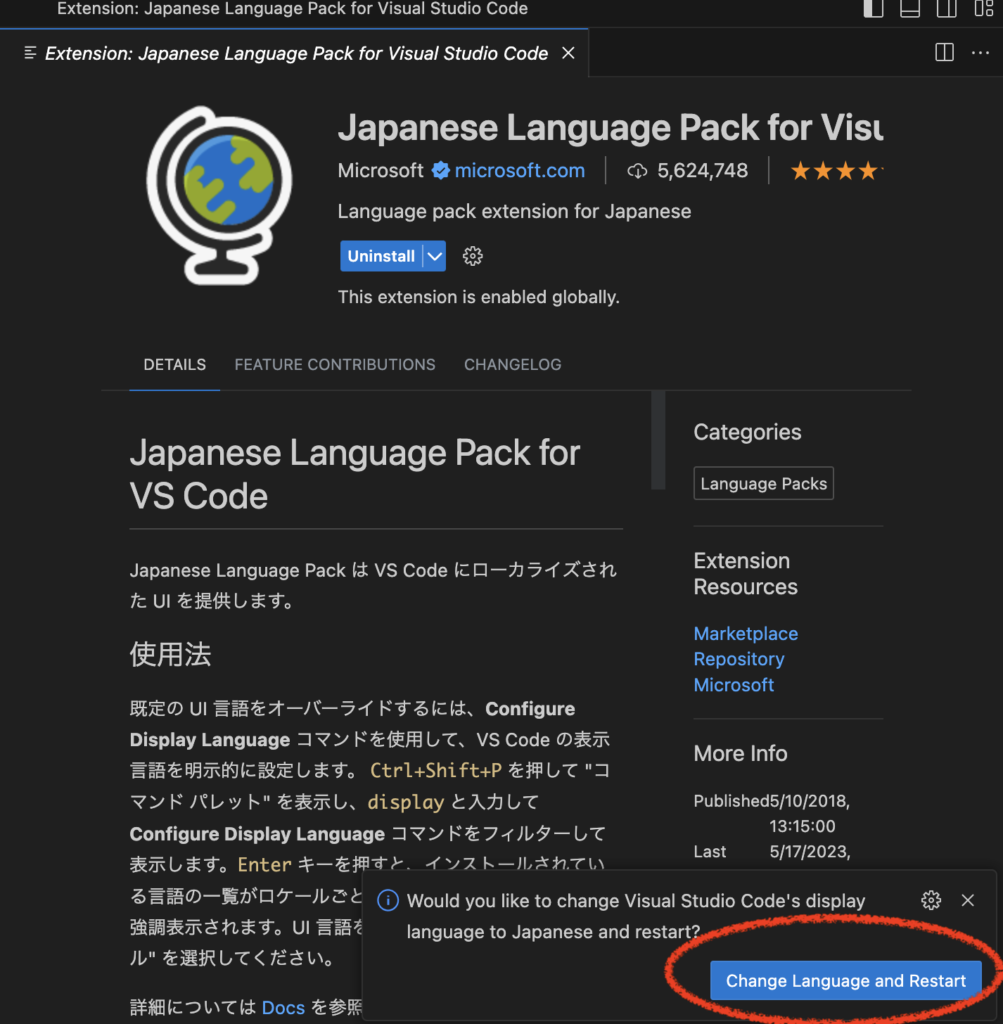The image size is (1003, 1024).
Task: Click the verified publisher badge icon
Action: tap(440, 171)
